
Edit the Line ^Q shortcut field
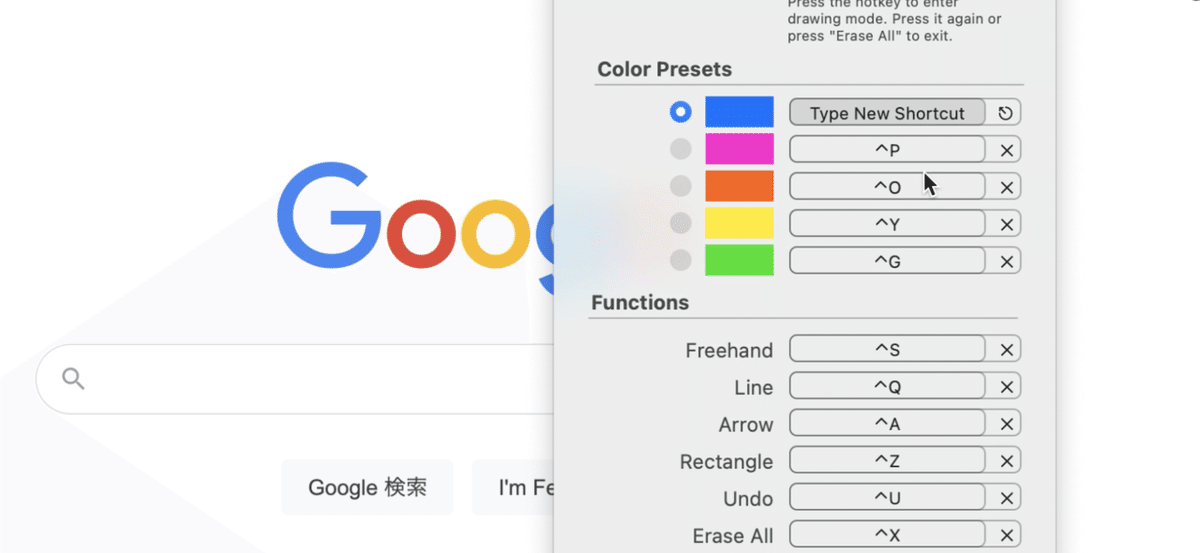tap(887, 386)
